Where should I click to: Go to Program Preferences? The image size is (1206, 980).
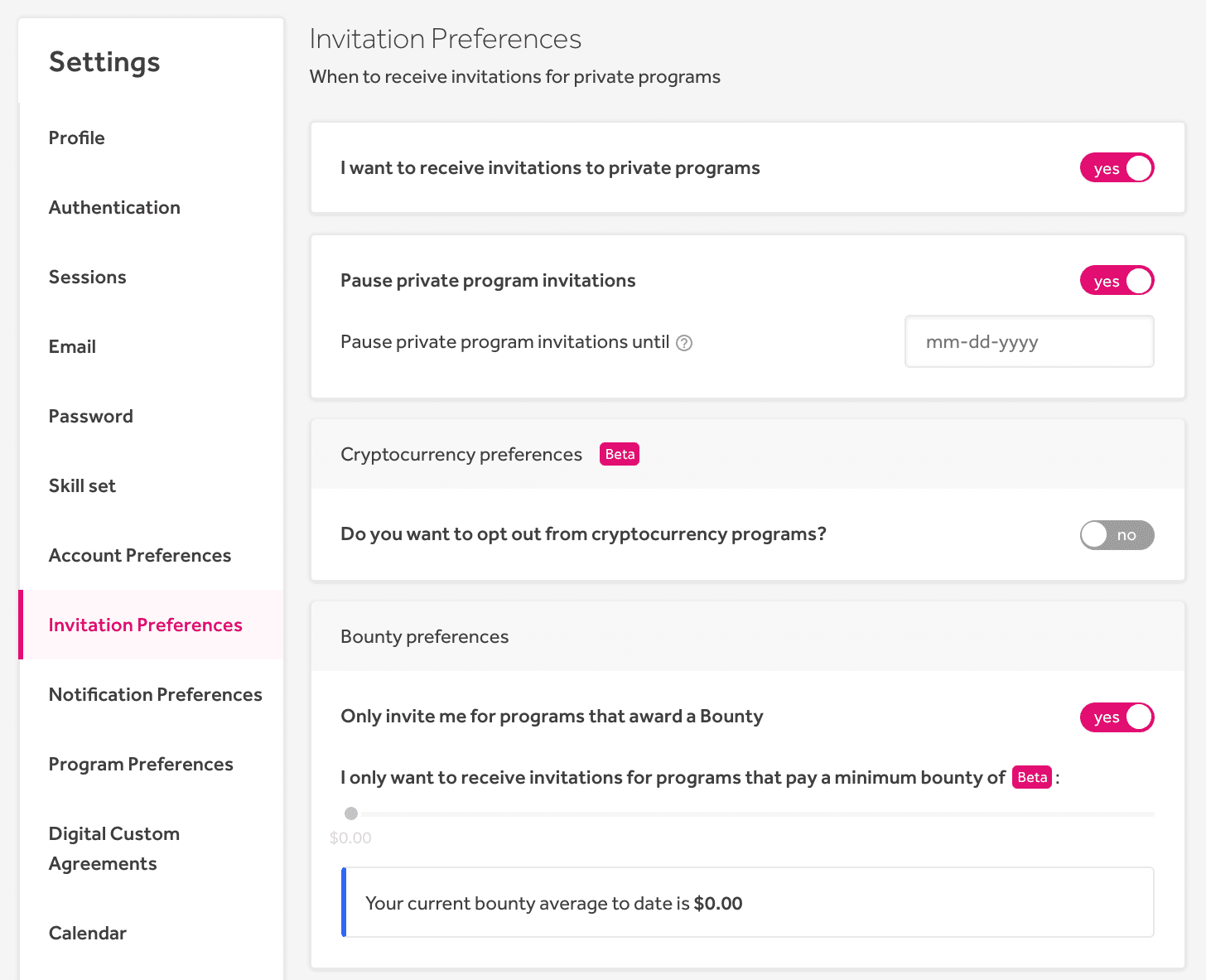(141, 765)
